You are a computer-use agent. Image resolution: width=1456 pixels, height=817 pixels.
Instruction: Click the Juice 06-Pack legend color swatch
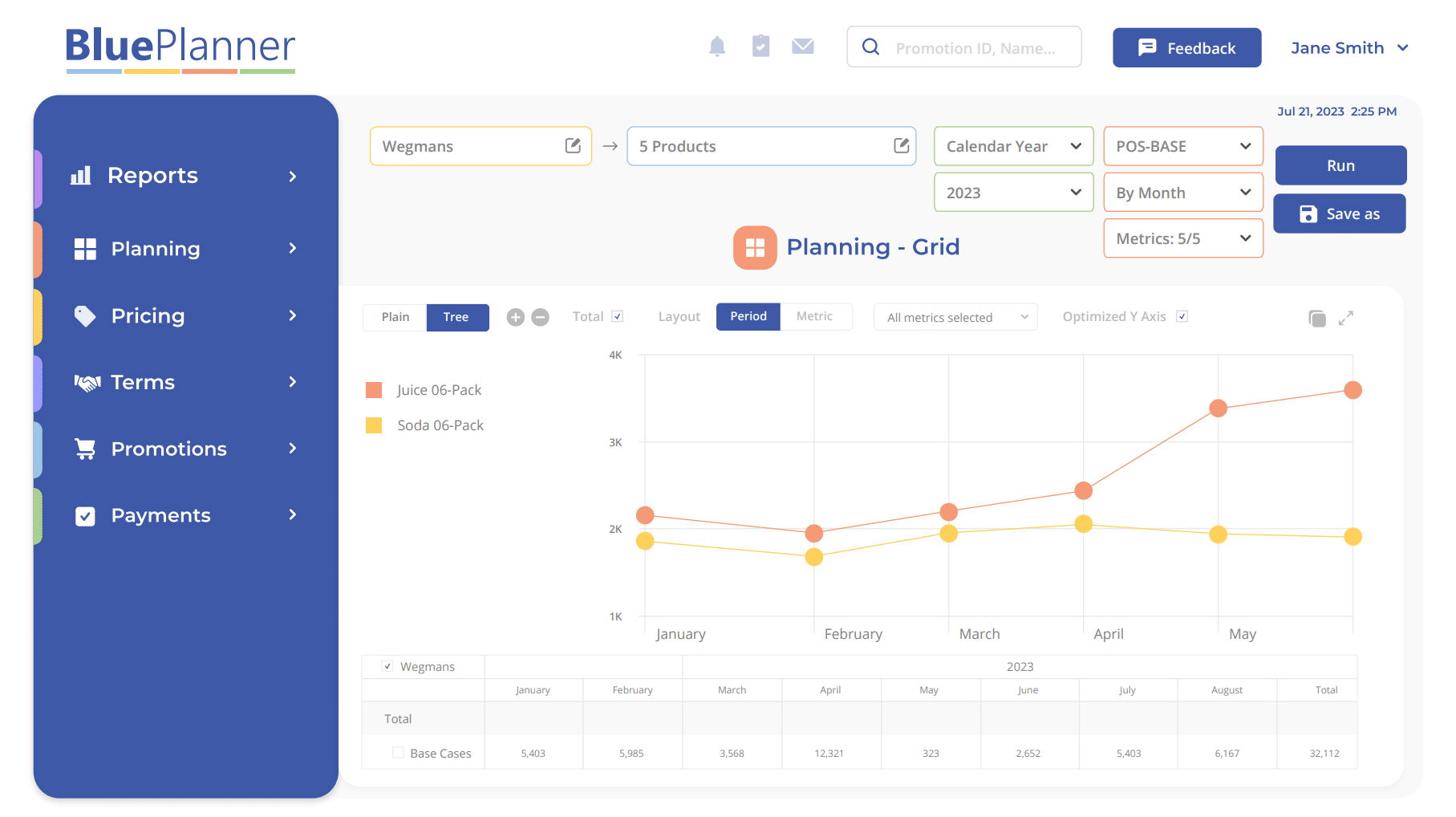(374, 390)
